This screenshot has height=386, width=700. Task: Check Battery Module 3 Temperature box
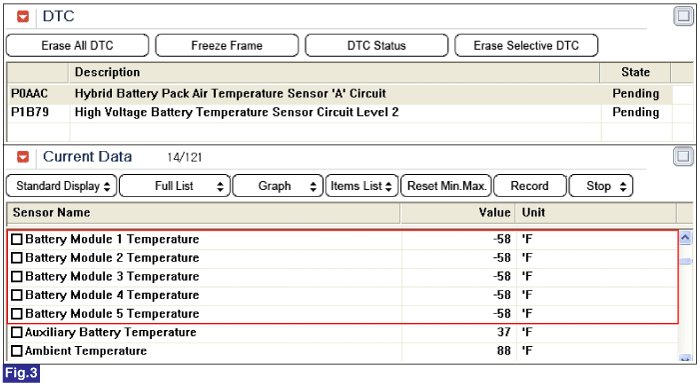pyautogui.click(x=17, y=277)
